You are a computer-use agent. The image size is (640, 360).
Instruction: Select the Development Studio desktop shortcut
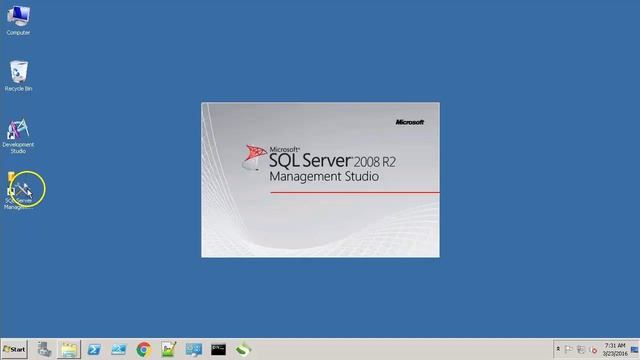point(18,136)
